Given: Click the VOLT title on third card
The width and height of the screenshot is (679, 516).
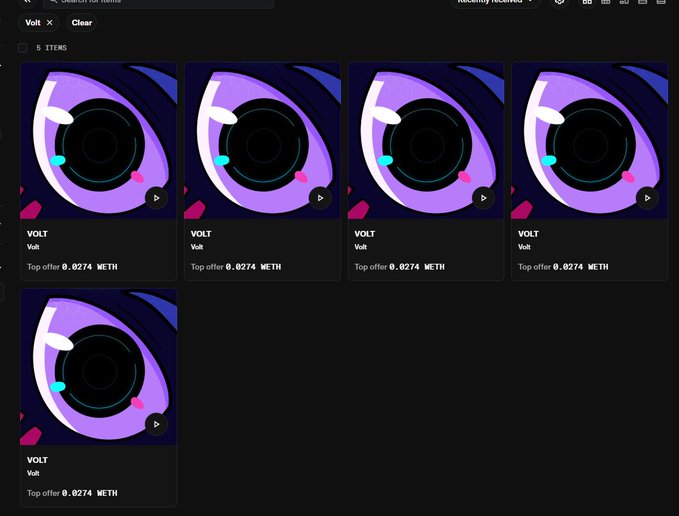Looking at the screenshot, I should pos(365,234).
